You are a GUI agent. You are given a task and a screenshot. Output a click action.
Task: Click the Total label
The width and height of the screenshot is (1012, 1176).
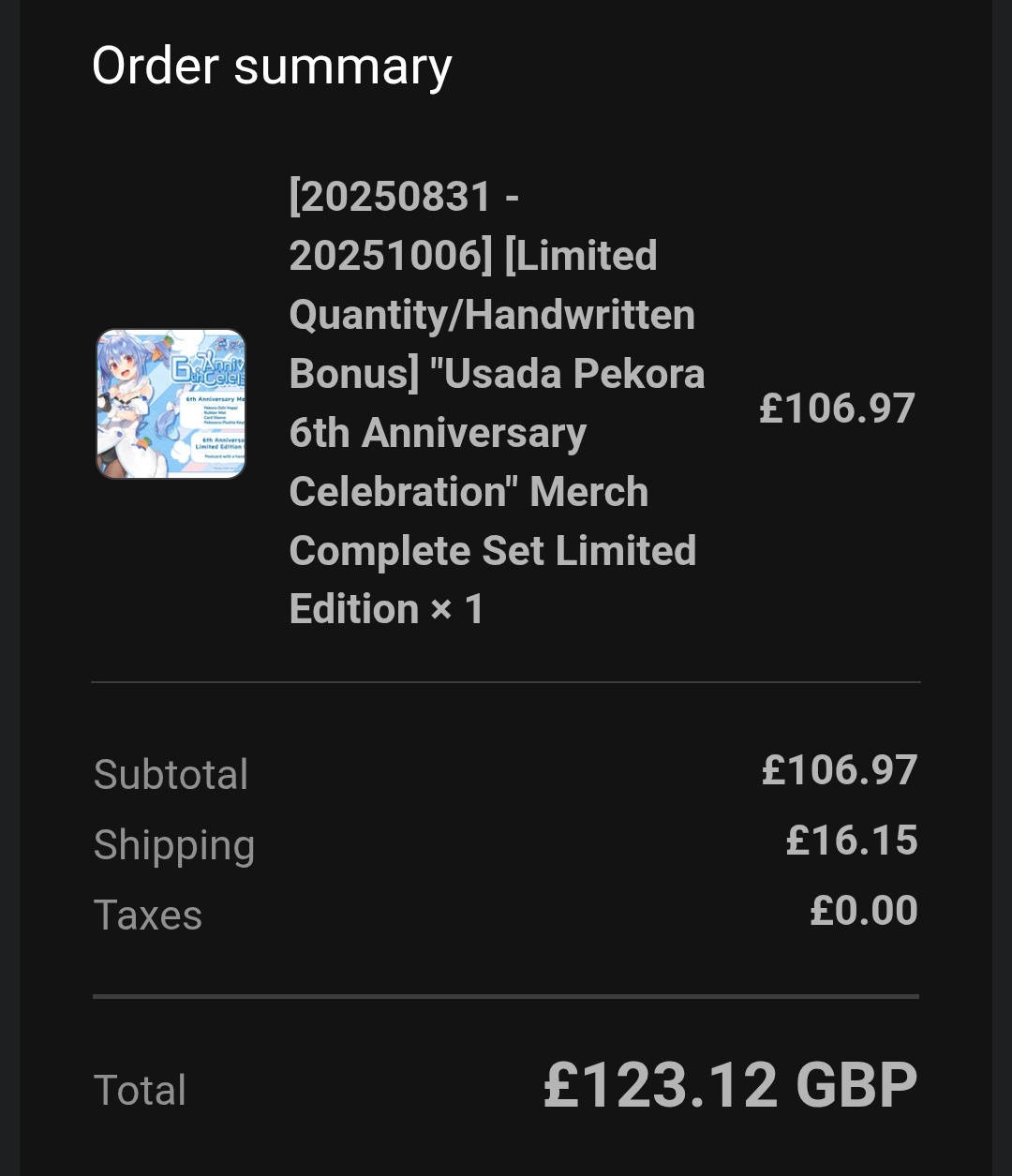(141, 1090)
